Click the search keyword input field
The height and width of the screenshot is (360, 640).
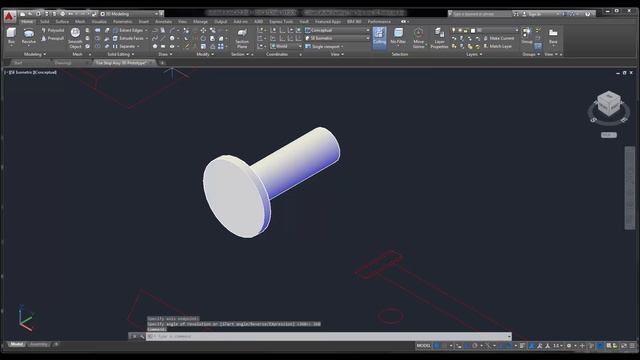pos(480,14)
